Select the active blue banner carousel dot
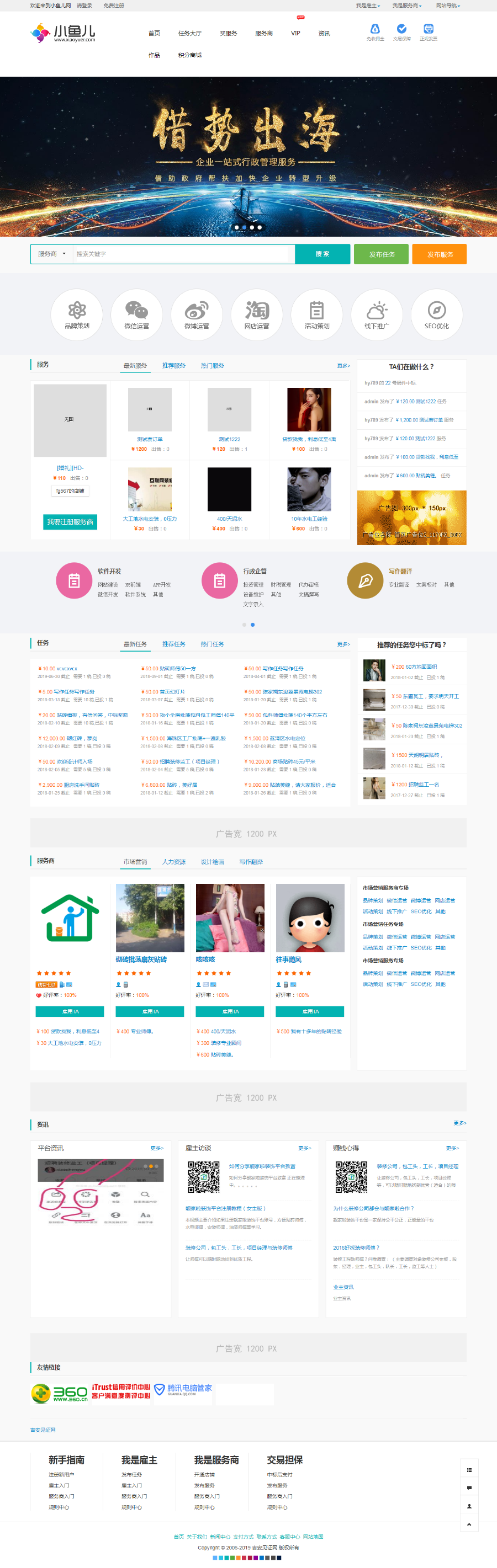Viewport: 497px width, 1568px height. pyautogui.click(x=244, y=228)
